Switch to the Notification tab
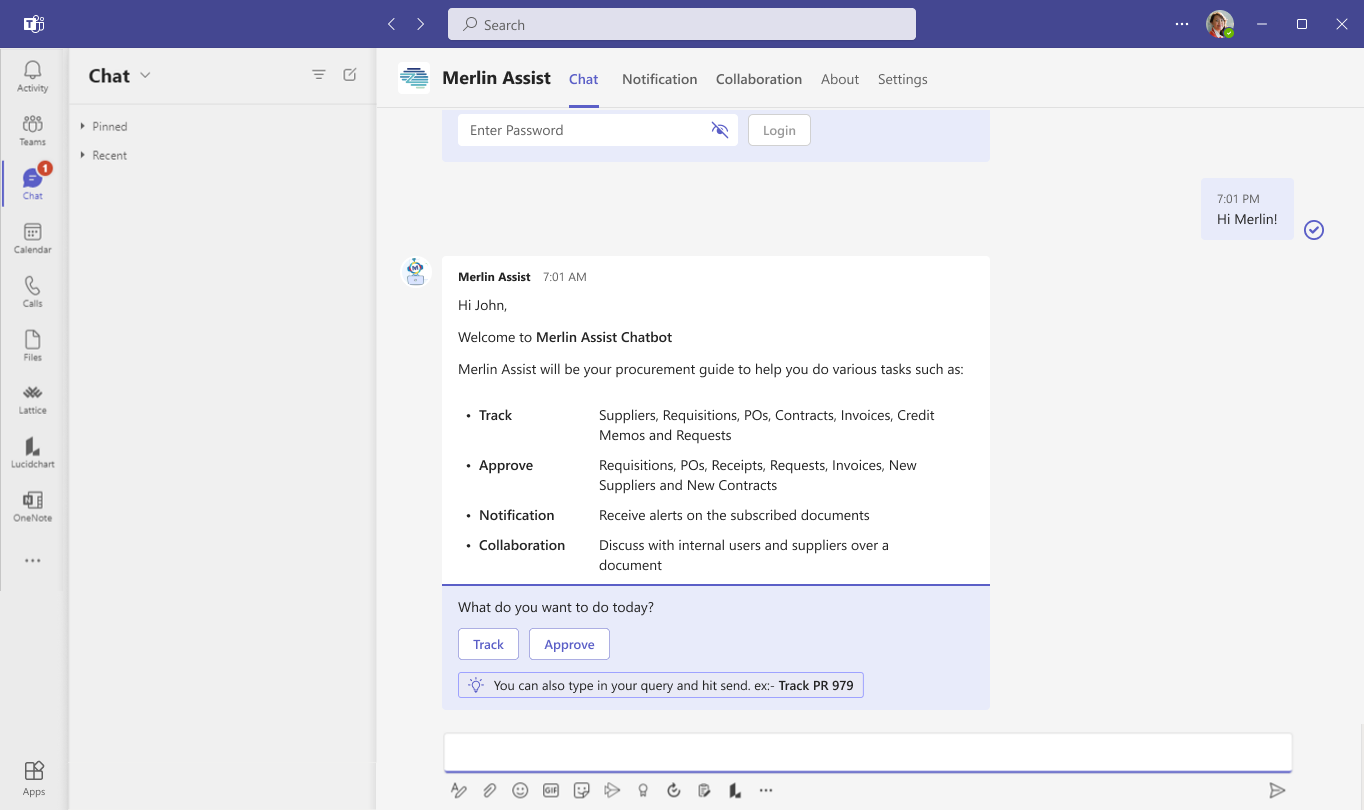Viewport: 1364px width, 810px height. [x=660, y=79]
